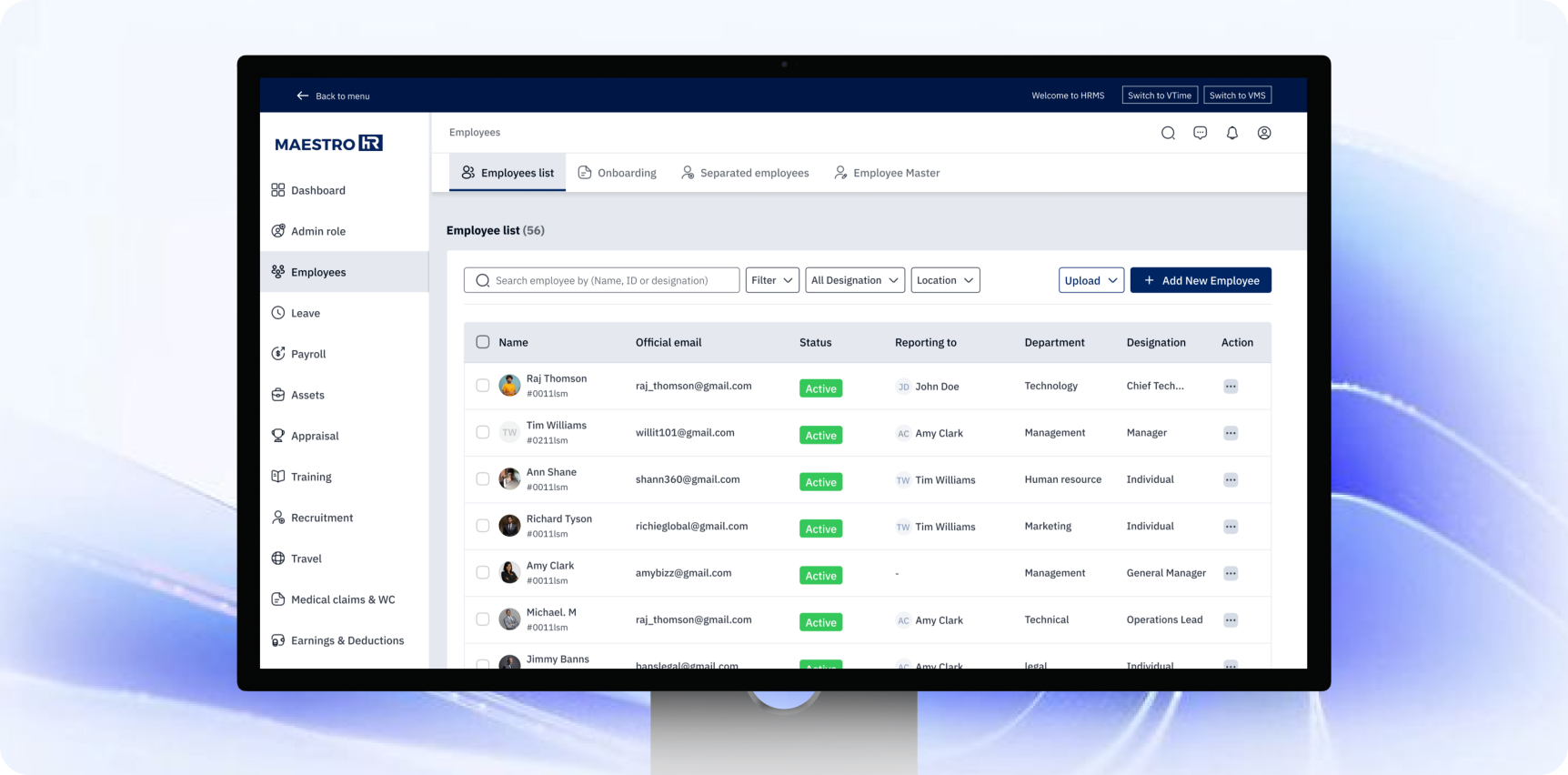Click email willit101@gmail.com
Screen dimensions: 1568x775
coord(685,433)
